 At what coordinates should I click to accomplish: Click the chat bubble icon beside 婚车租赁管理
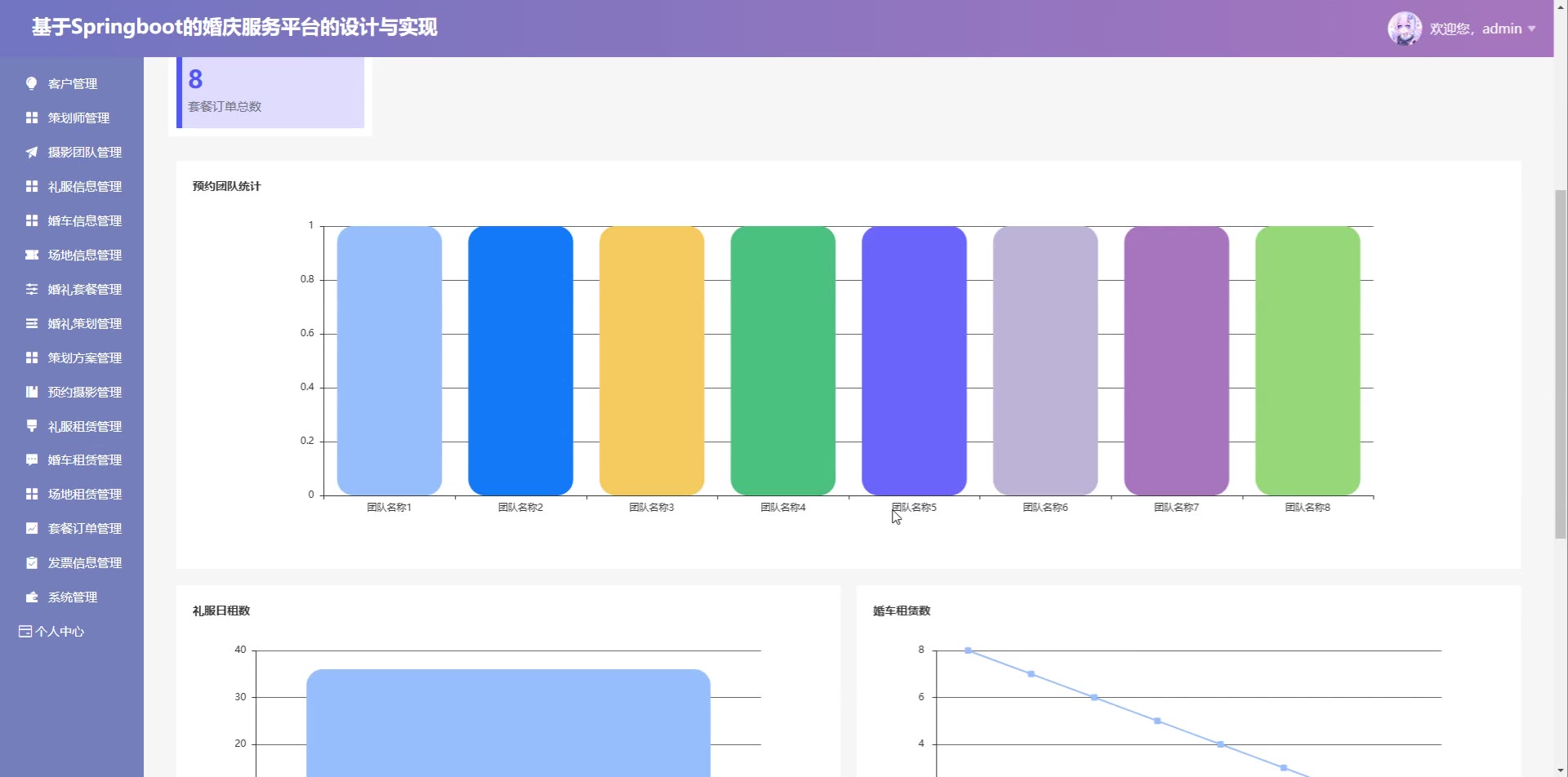click(x=32, y=460)
